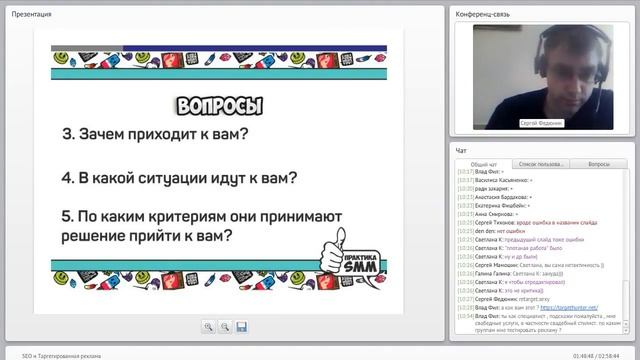Image resolution: width=640 pixels, height=360 pixels.
Task: Click the chat scrollbar thumb
Action: 627,299
